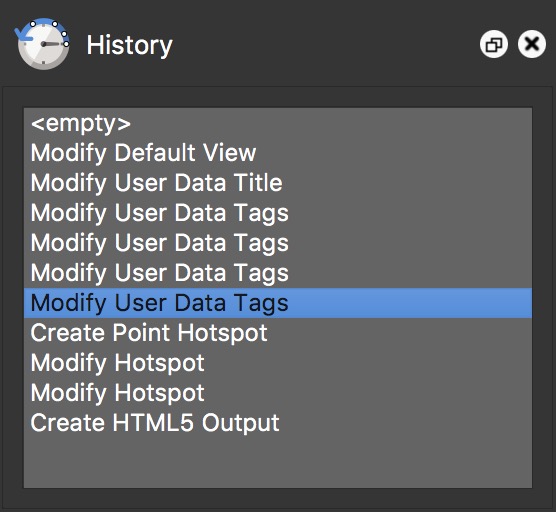This screenshot has height=512, width=556.
Task: Select the third Modify User Data Tags entry
Action: click(x=278, y=273)
